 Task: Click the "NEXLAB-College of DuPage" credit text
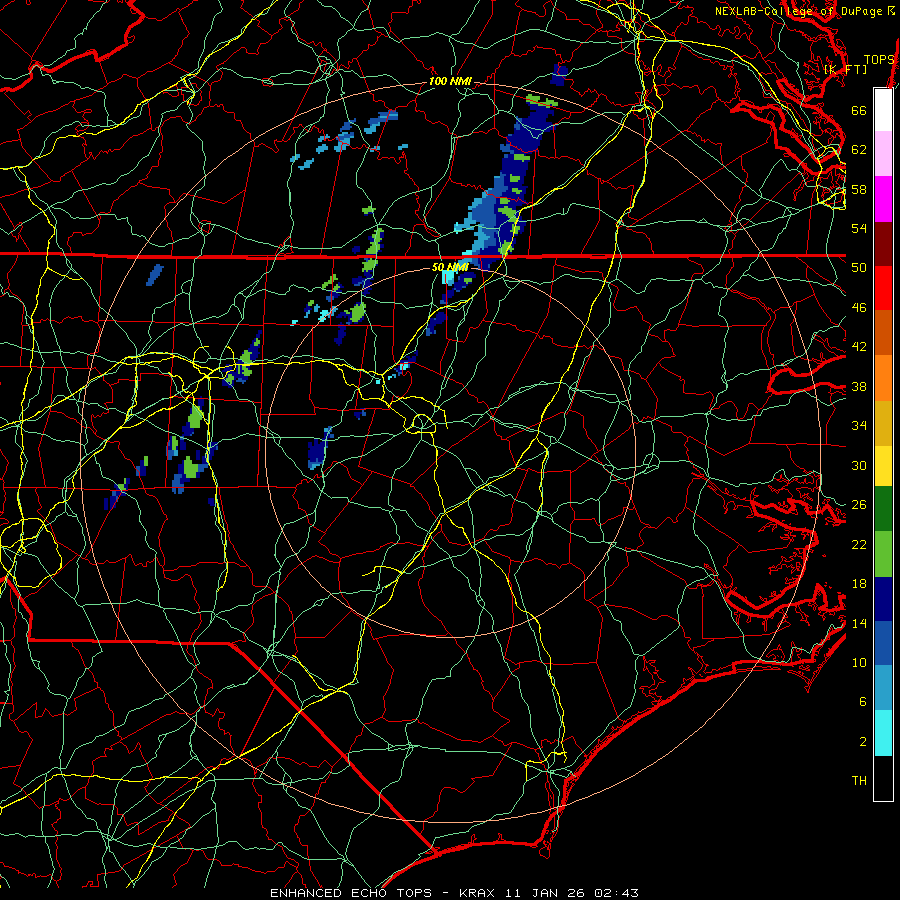pos(798,11)
